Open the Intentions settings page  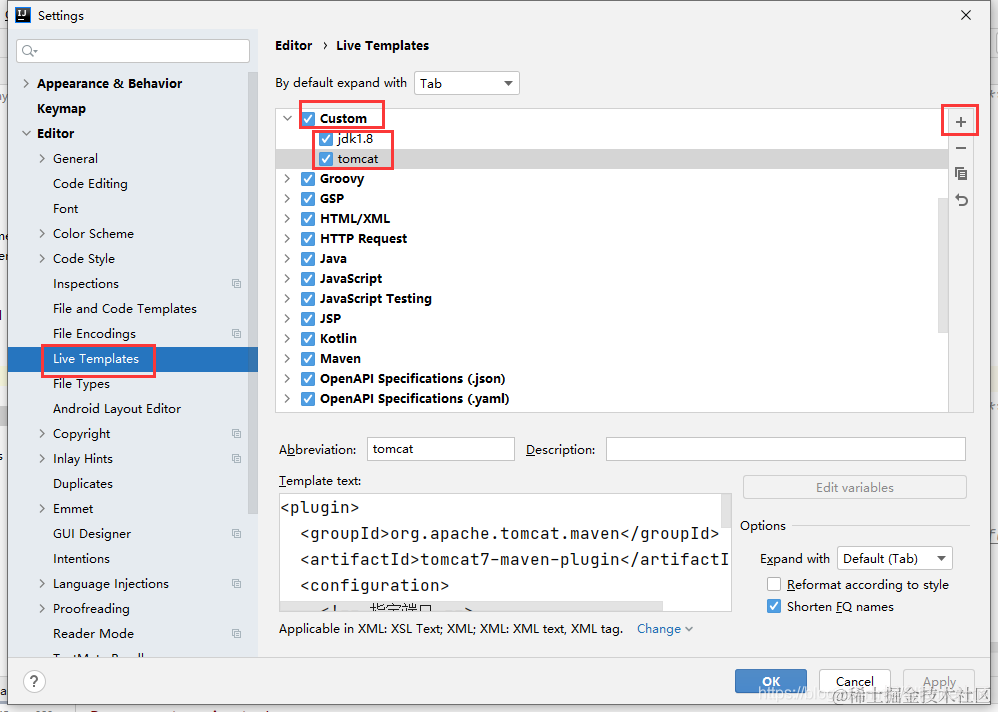(x=81, y=559)
